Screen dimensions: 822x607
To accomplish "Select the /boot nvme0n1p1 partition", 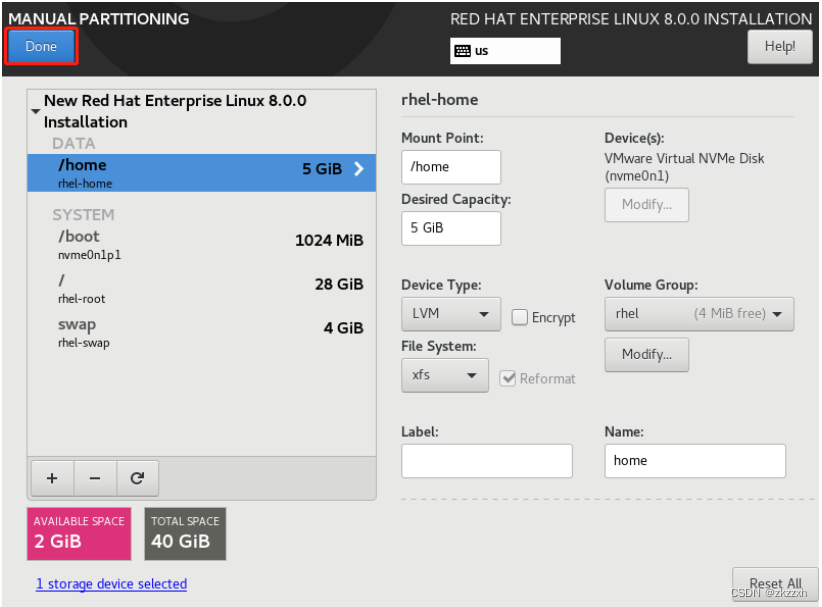I will pos(201,244).
